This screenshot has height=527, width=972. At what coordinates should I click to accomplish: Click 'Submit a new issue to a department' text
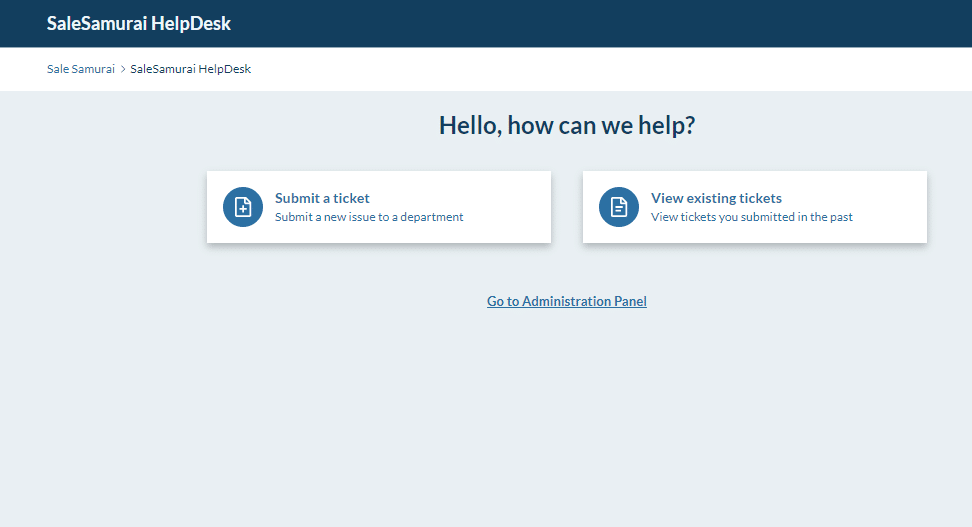pos(369,217)
